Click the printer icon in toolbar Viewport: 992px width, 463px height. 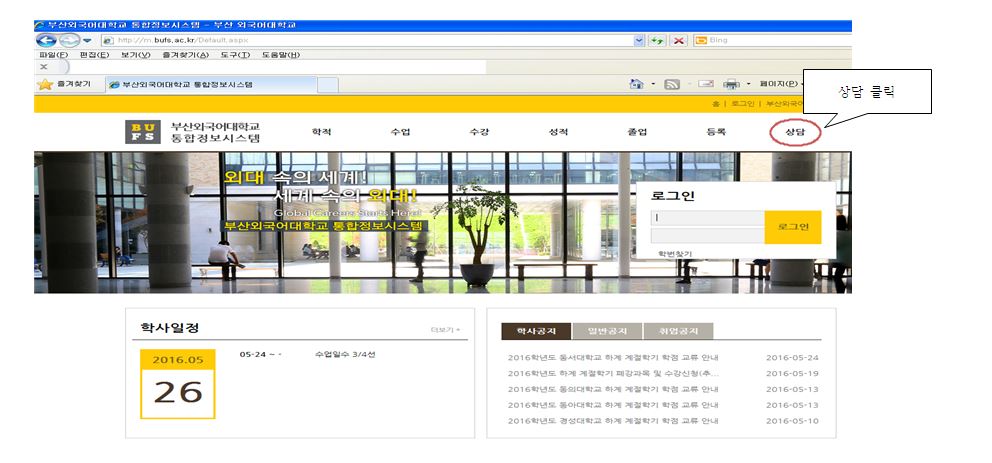[731, 84]
